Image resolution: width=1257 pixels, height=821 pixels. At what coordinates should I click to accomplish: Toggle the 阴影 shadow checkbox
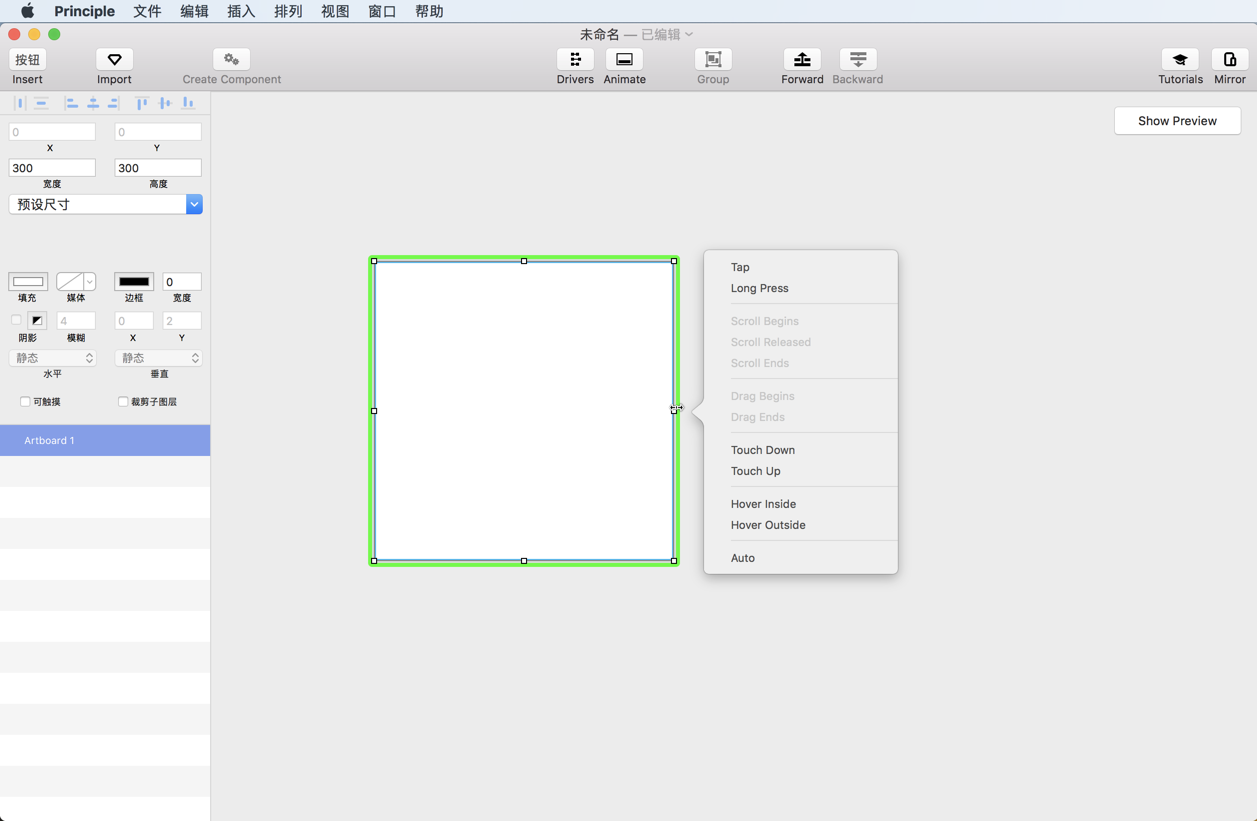tap(15, 320)
